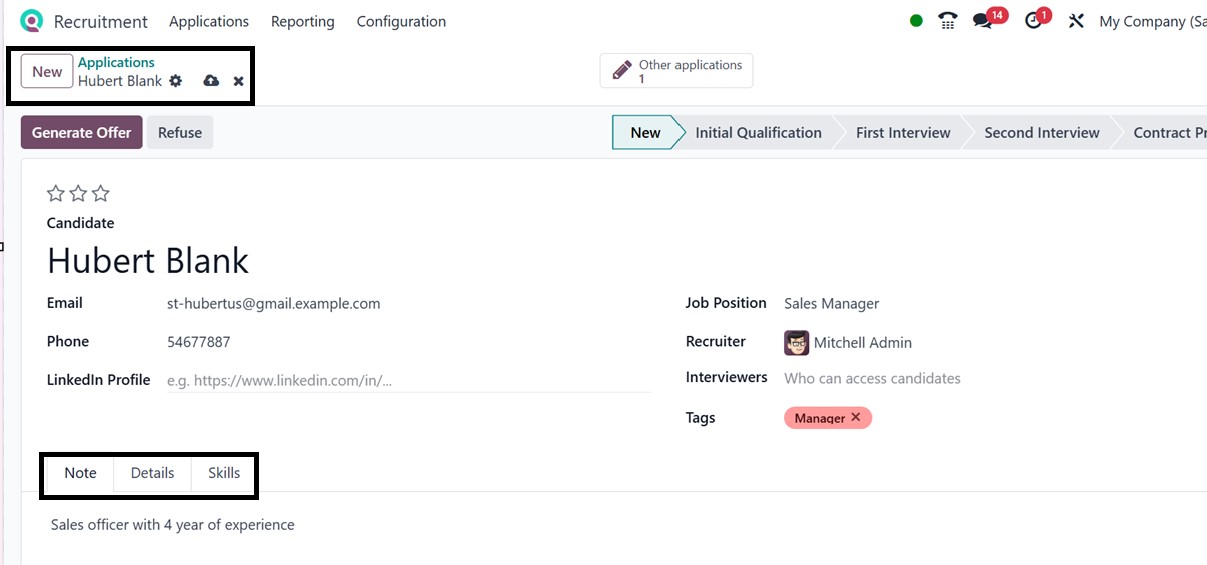Click the debug tools wrench icon
This screenshot has width=1207, height=565.
pyautogui.click(x=1076, y=21)
